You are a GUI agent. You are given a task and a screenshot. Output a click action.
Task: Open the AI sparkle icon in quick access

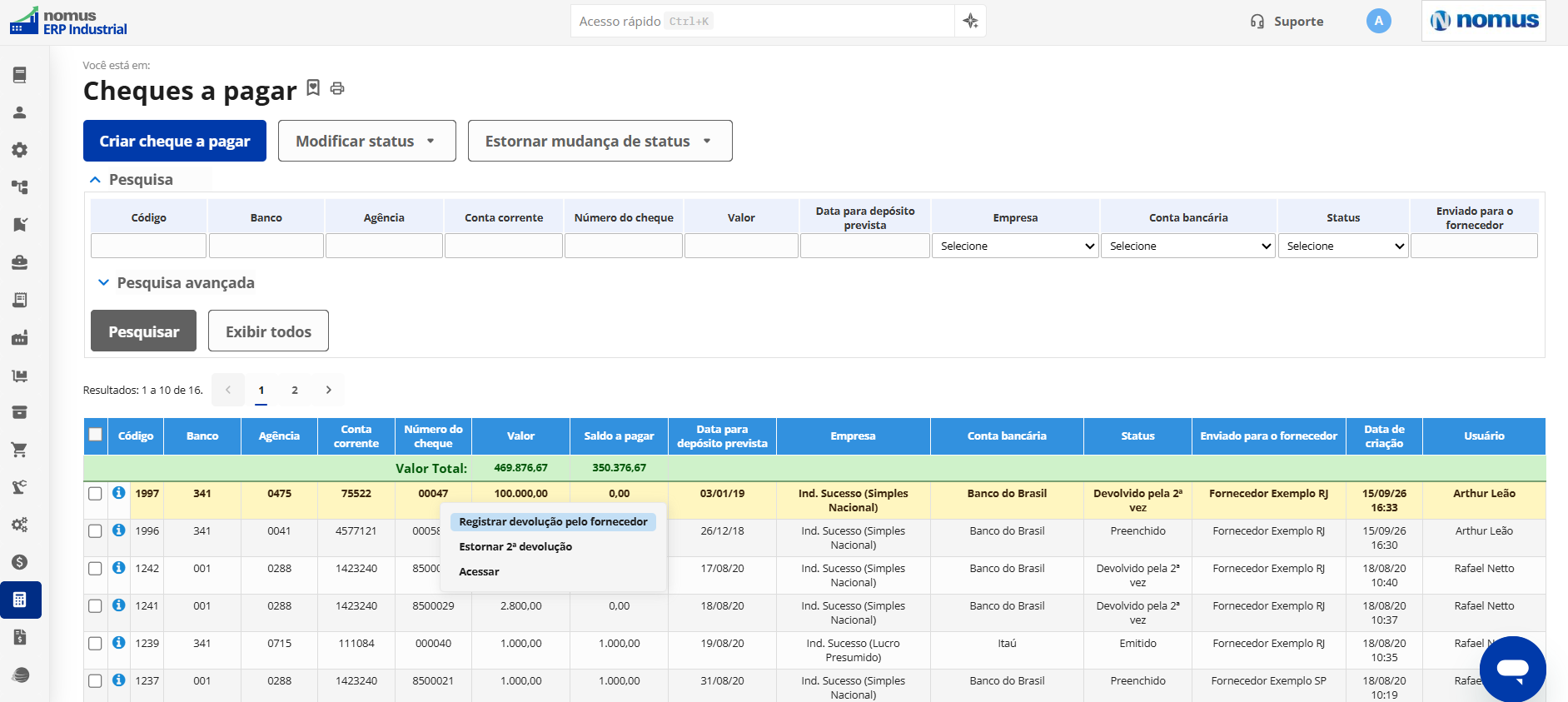tap(970, 21)
